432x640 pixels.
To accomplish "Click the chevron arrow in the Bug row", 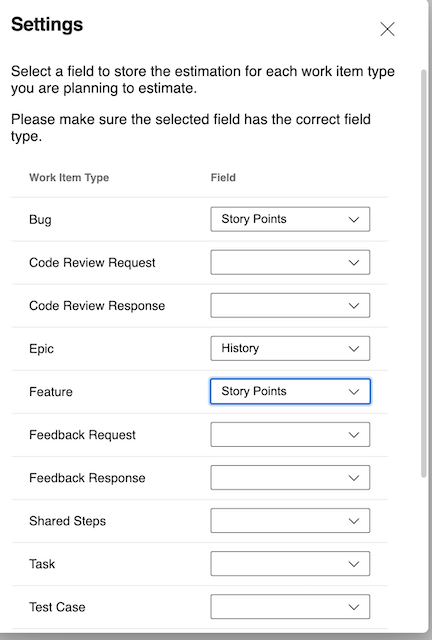I will pos(354,220).
